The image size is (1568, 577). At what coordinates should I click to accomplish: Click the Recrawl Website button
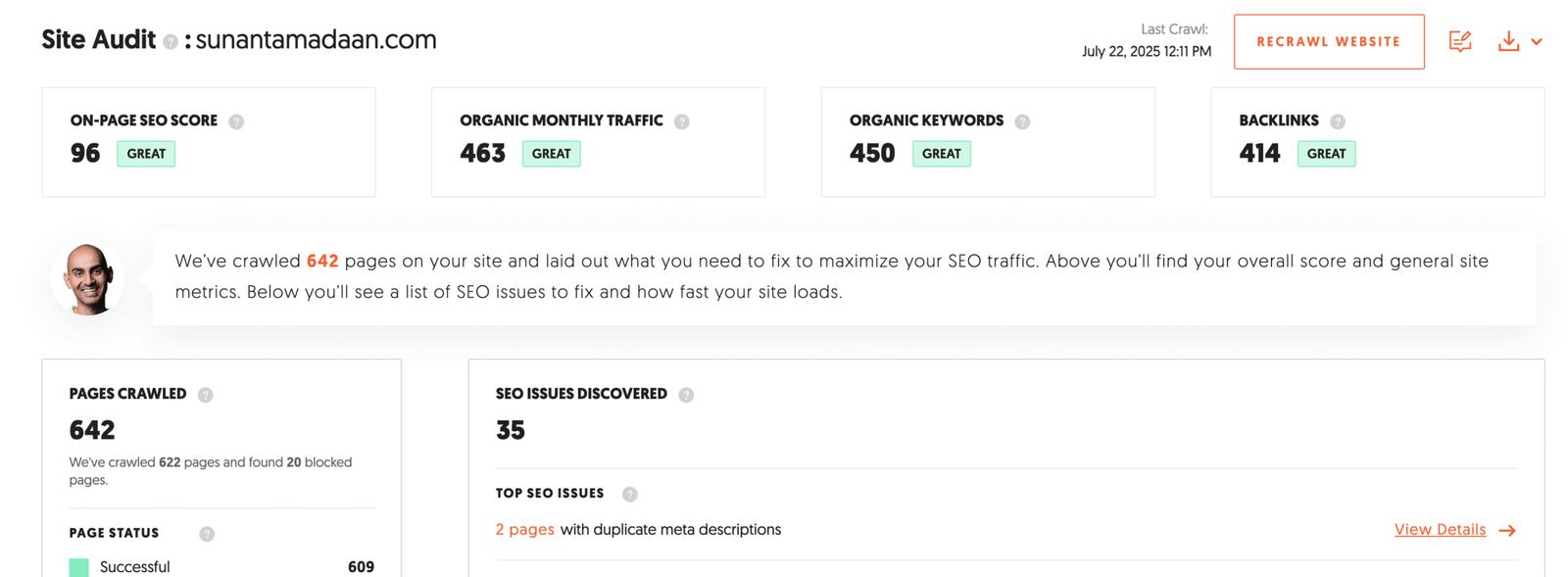click(x=1328, y=42)
